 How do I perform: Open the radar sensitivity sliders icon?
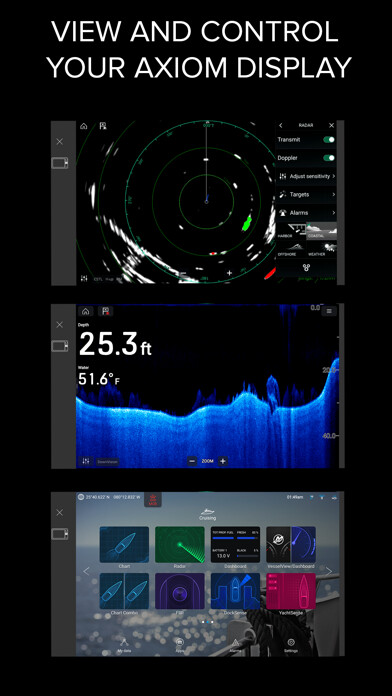(x=84, y=278)
